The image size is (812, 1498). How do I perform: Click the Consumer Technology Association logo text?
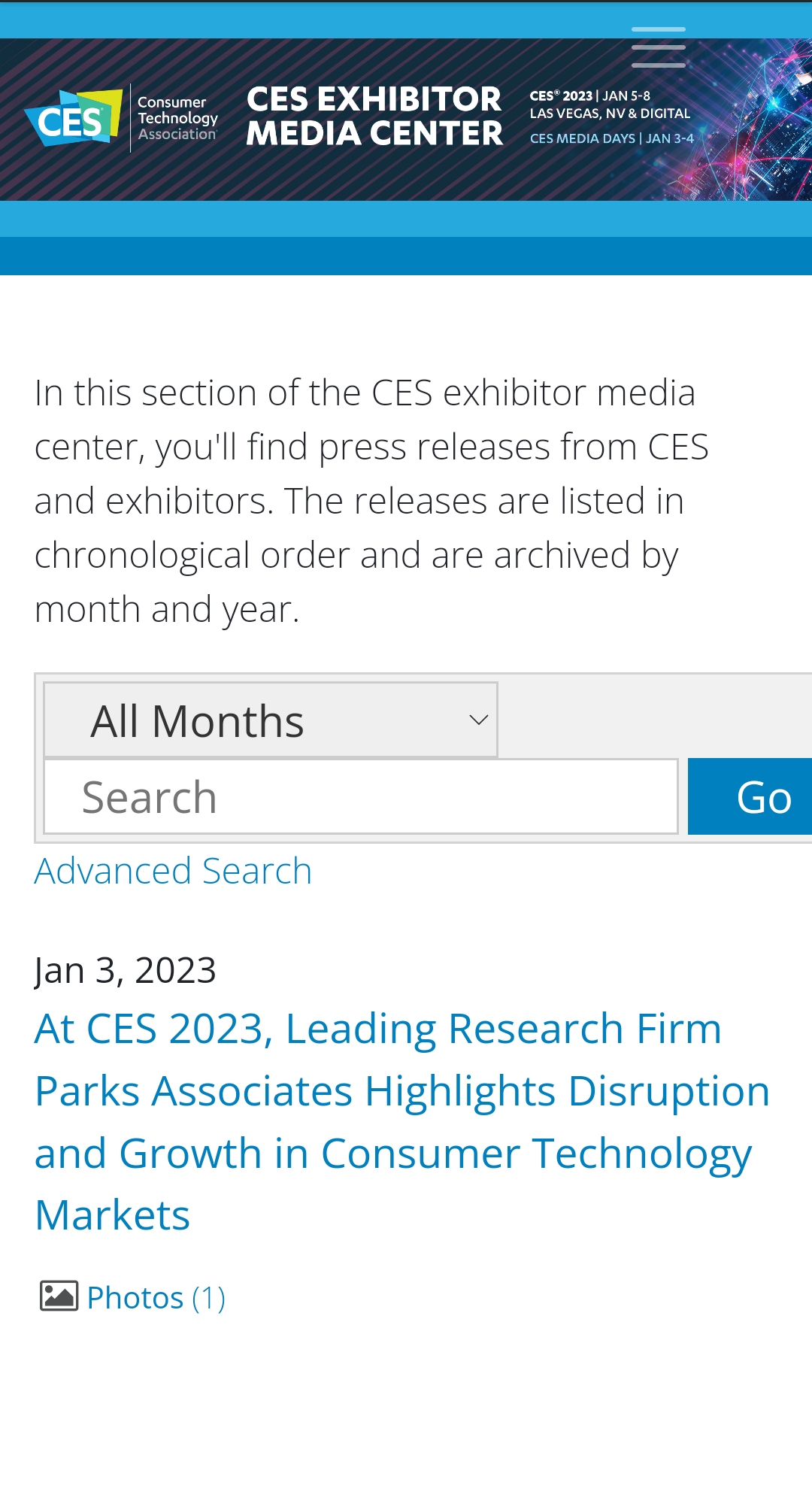point(177,118)
